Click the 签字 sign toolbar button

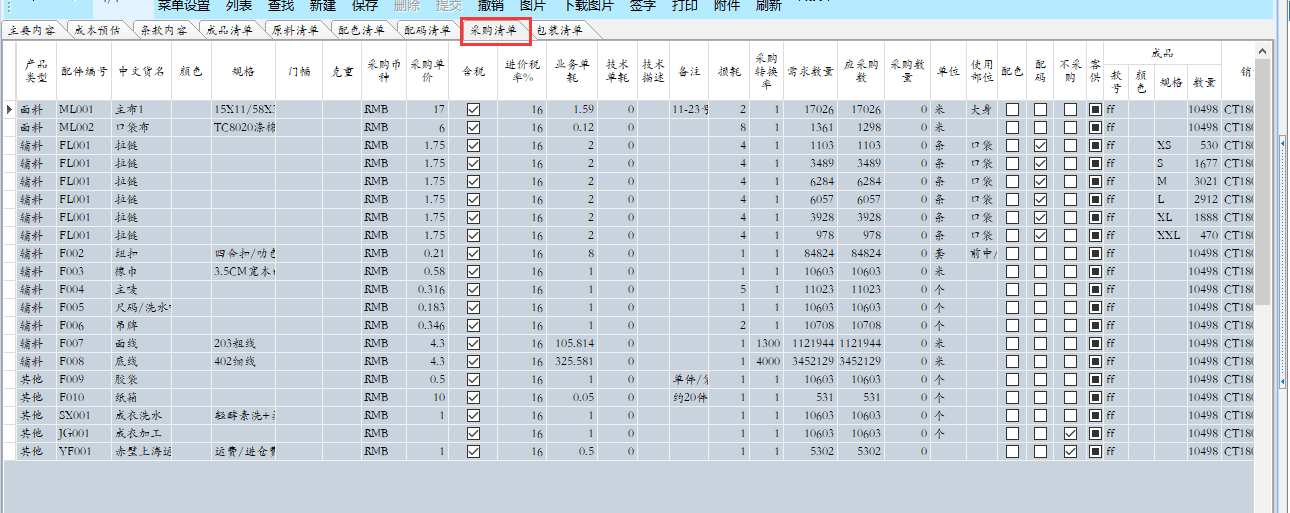pyautogui.click(x=643, y=5)
